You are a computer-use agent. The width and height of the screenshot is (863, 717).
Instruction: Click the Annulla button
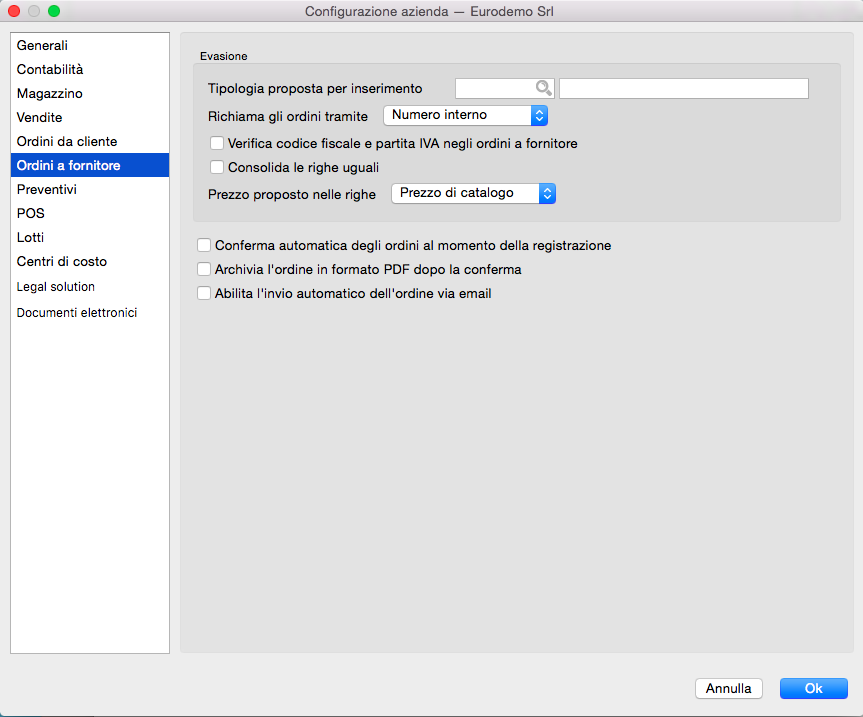[x=729, y=689]
